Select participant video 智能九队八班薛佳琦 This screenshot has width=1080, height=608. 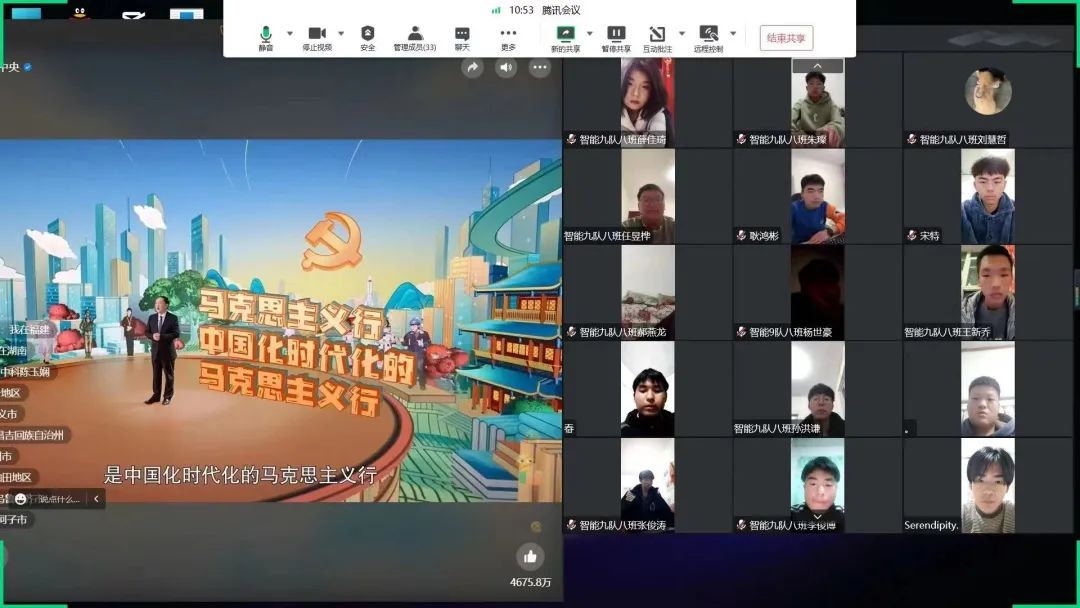click(x=647, y=103)
